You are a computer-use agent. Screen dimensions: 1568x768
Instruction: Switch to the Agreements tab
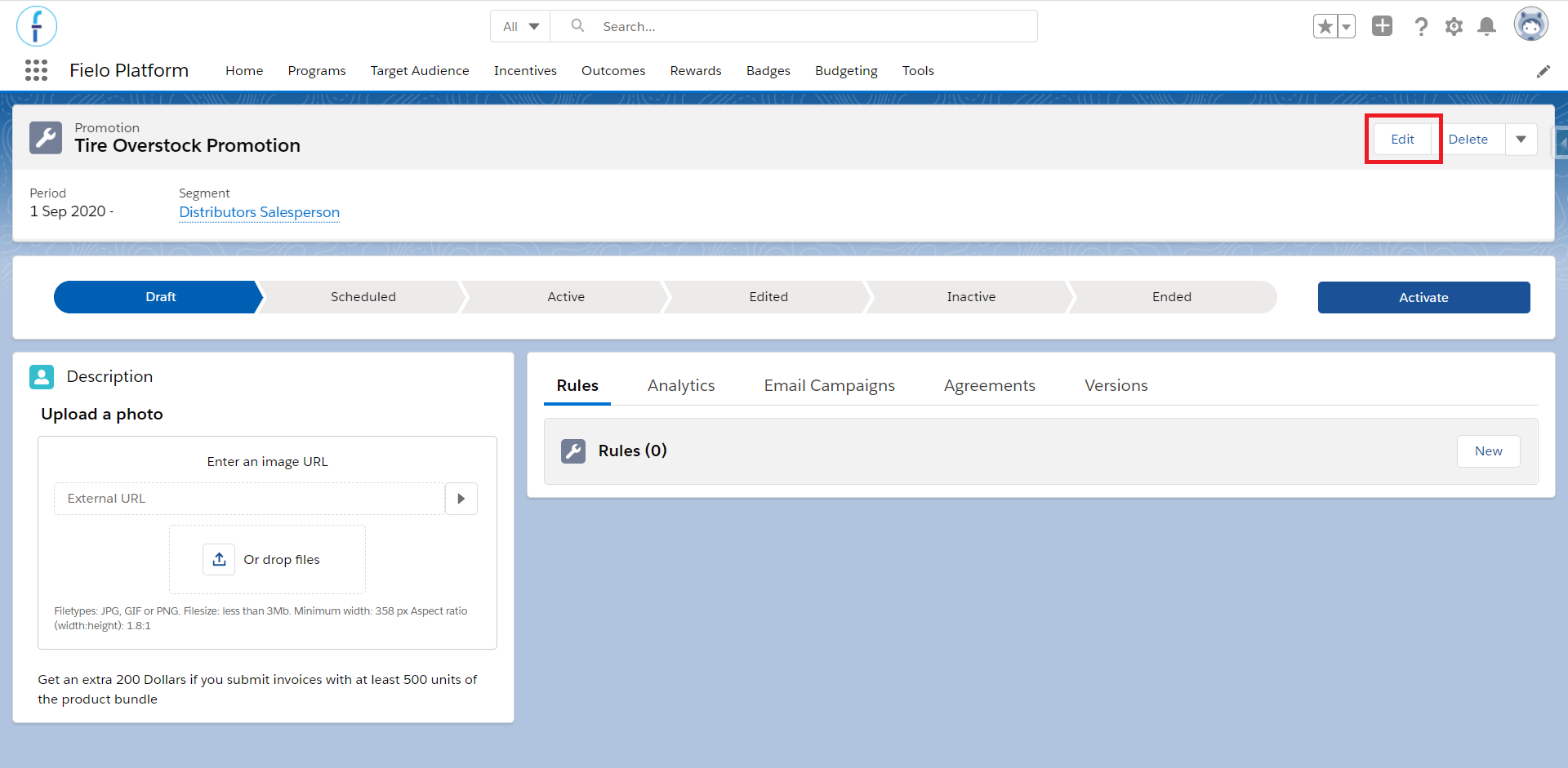pos(989,385)
